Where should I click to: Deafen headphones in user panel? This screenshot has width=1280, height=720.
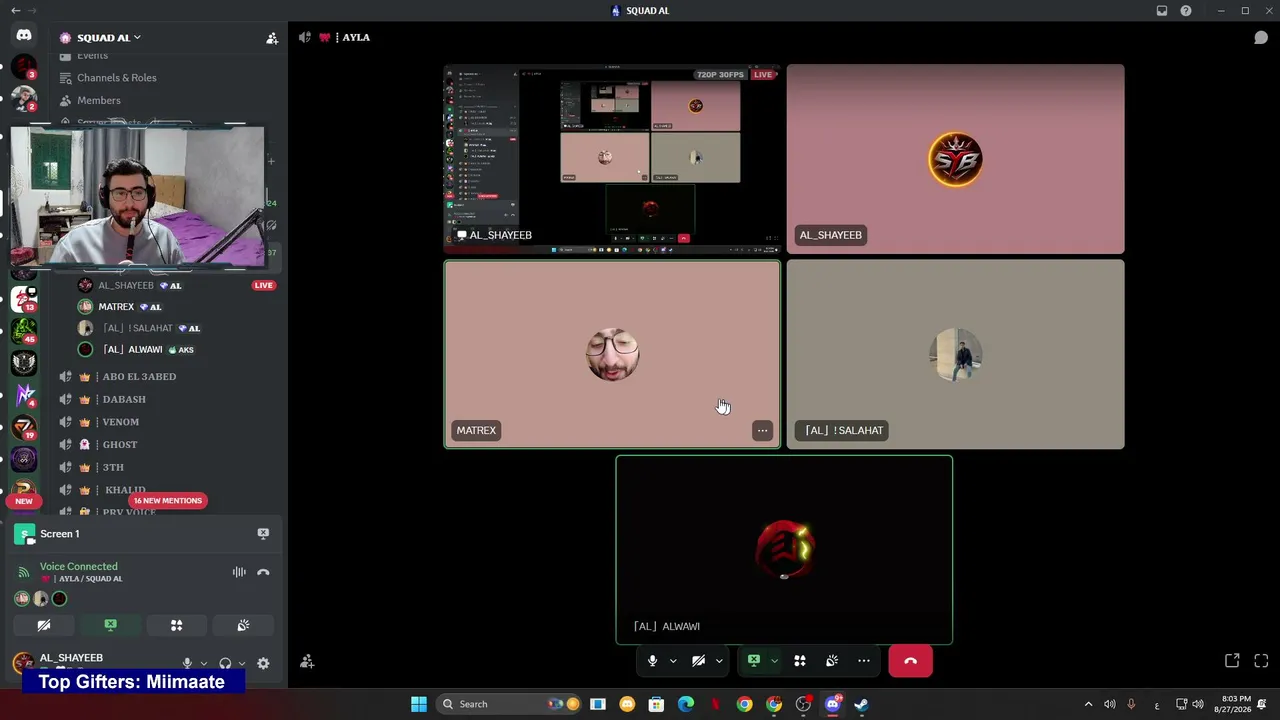225,663
